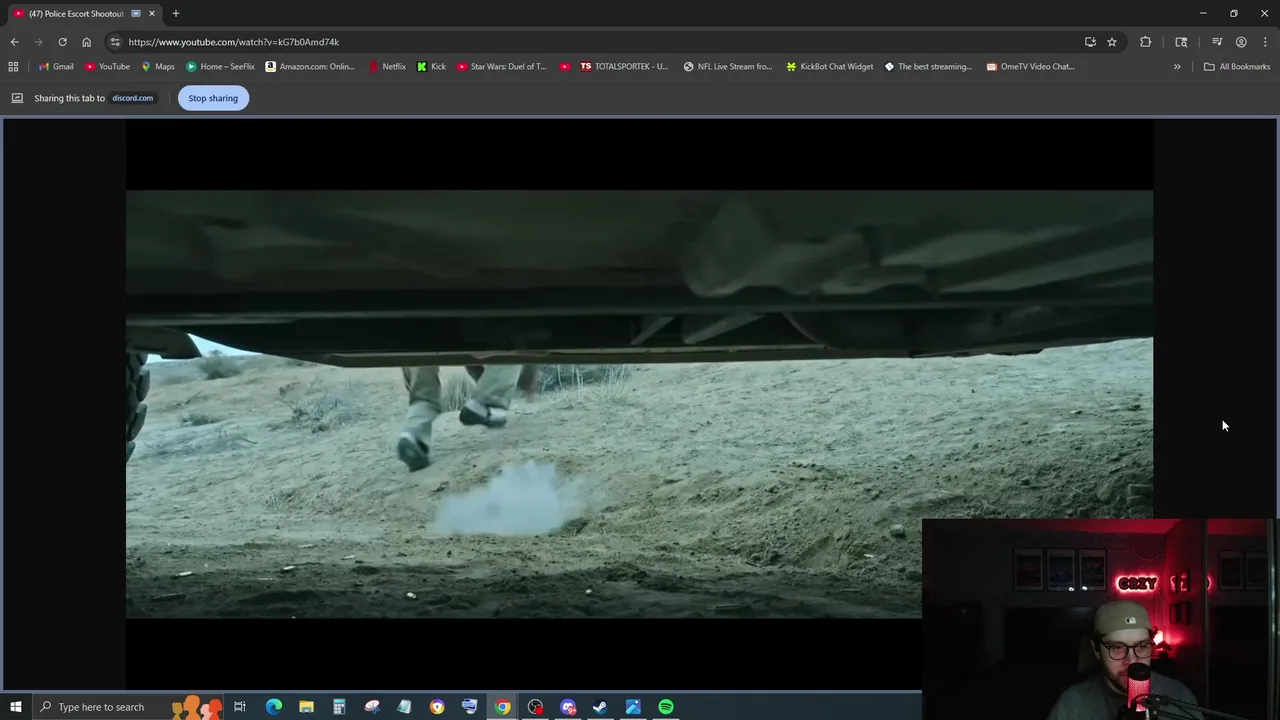
Task: Open Photos app from taskbar
Action: point(633,707)
